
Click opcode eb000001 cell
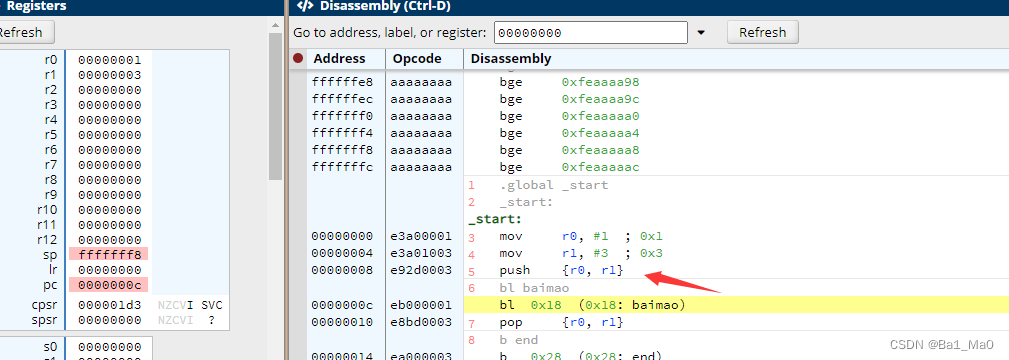point(421,305)
